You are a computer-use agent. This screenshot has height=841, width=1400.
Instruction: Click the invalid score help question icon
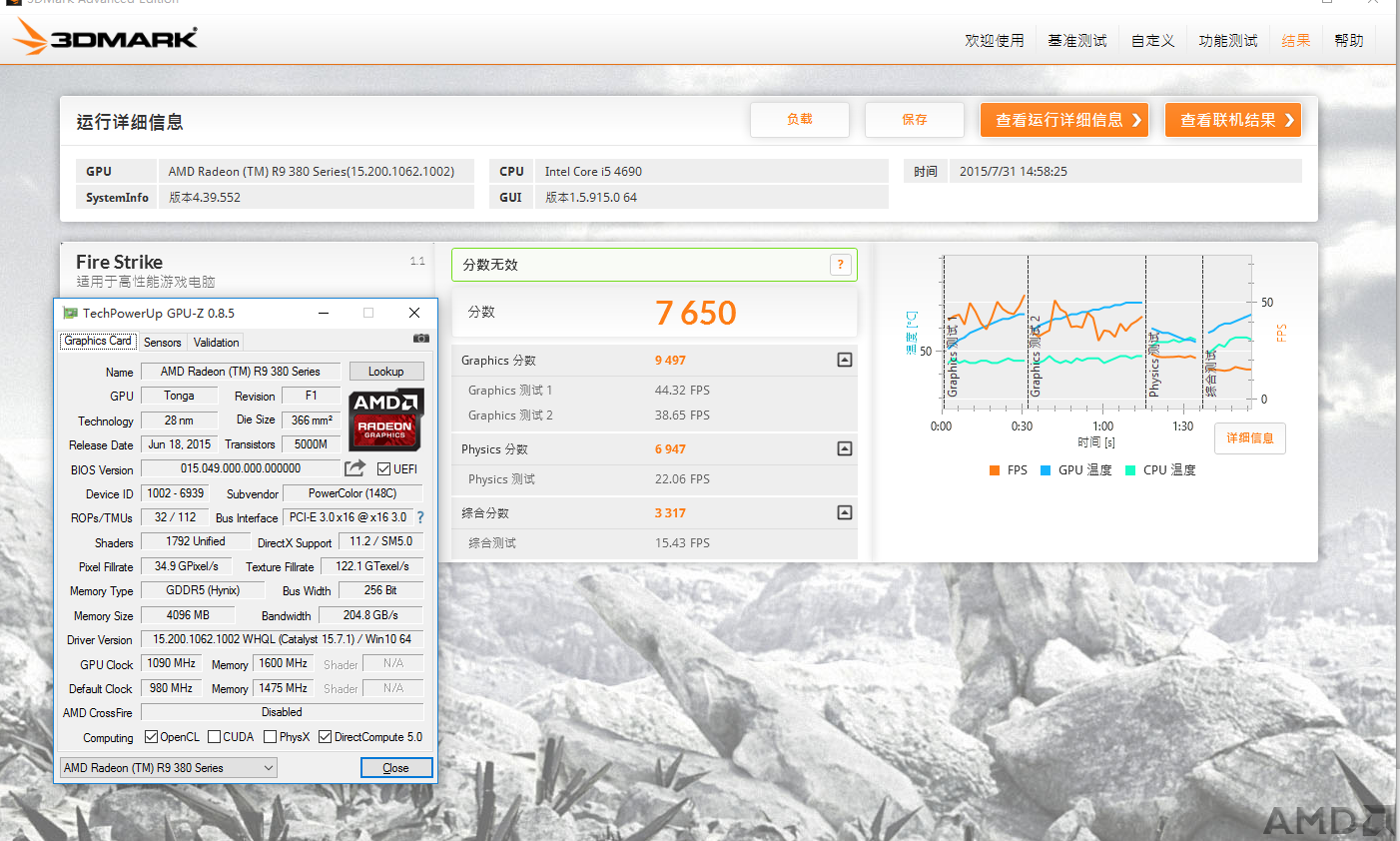click(841, 265)
